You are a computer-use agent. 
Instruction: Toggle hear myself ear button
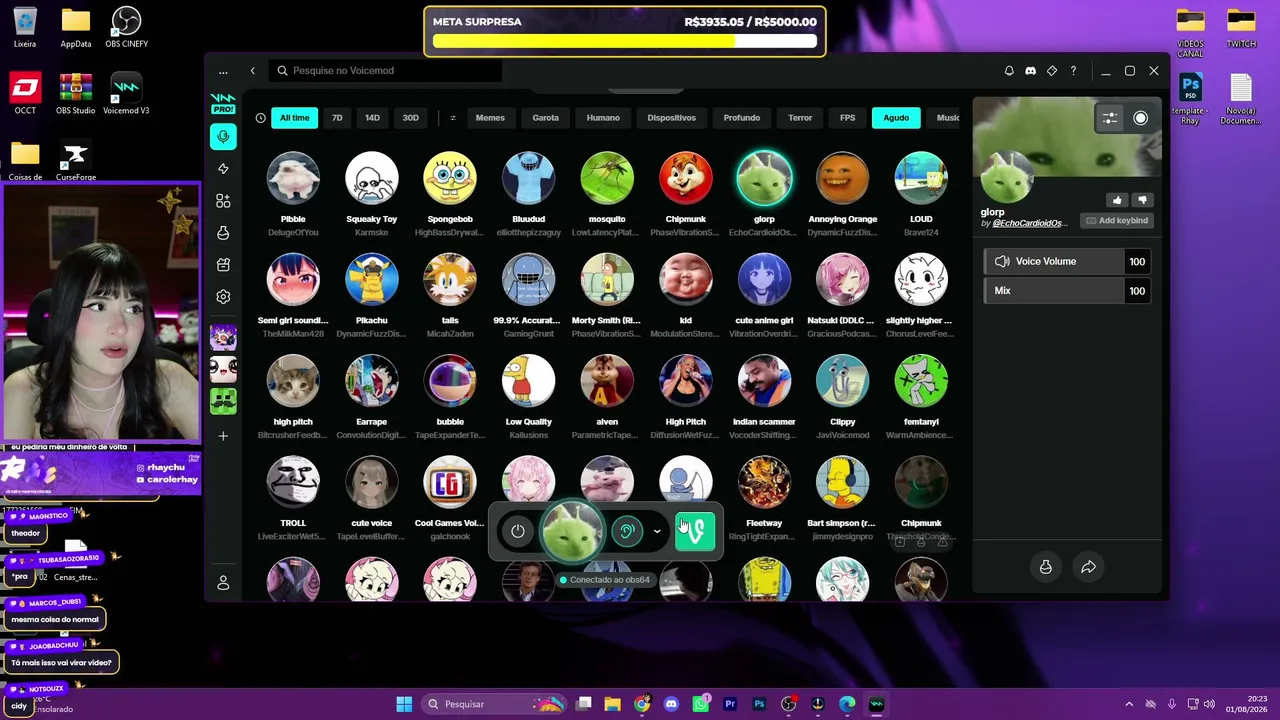(x=627, y=531)
